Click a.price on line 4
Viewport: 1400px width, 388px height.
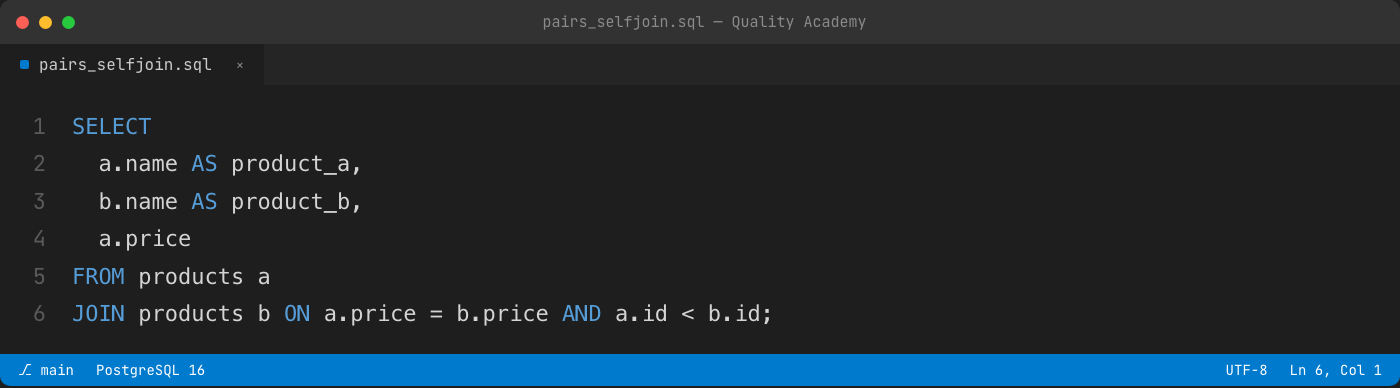tap(145, 239)
